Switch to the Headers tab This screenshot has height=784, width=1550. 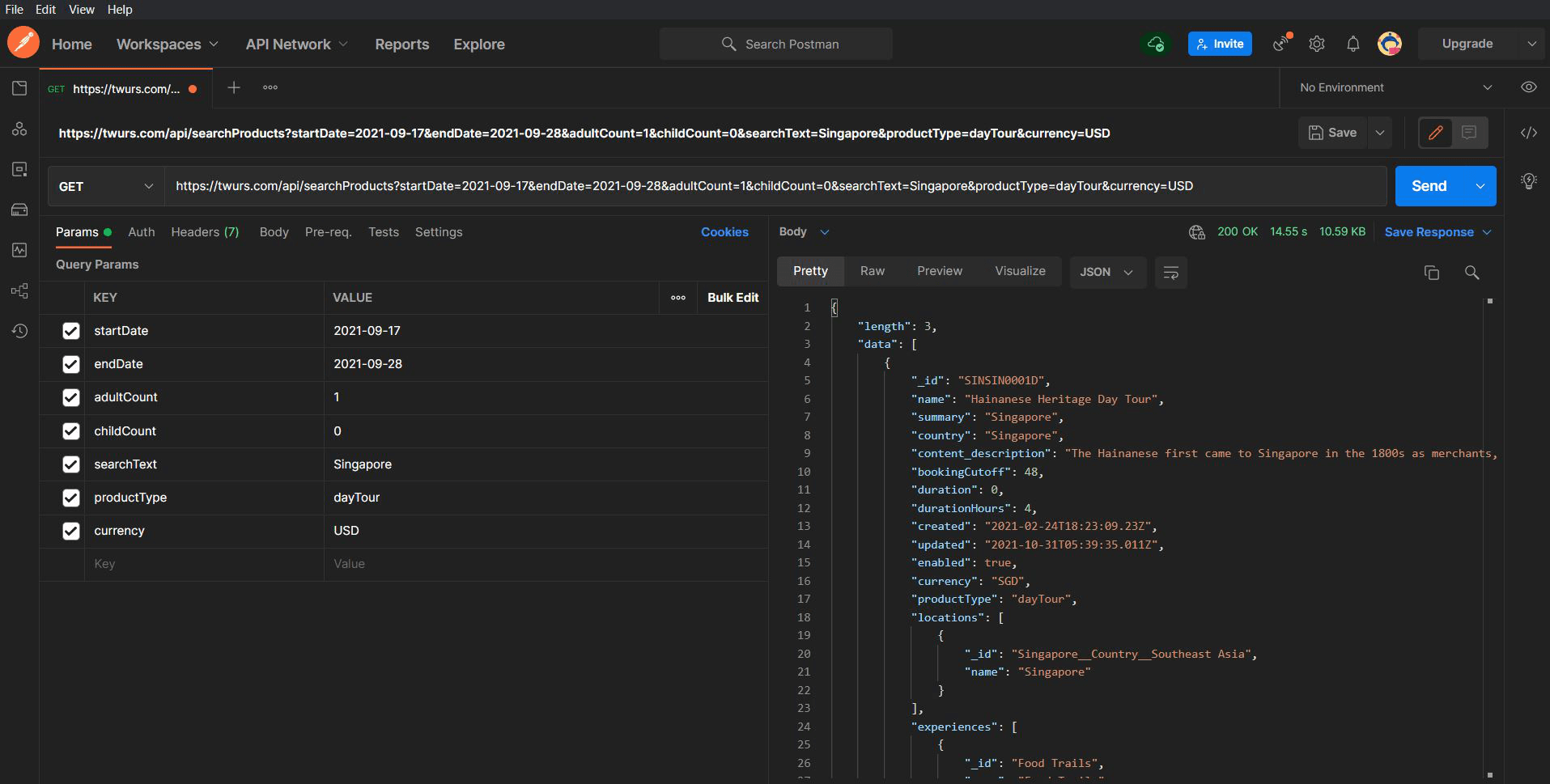[x=205, y=232]
